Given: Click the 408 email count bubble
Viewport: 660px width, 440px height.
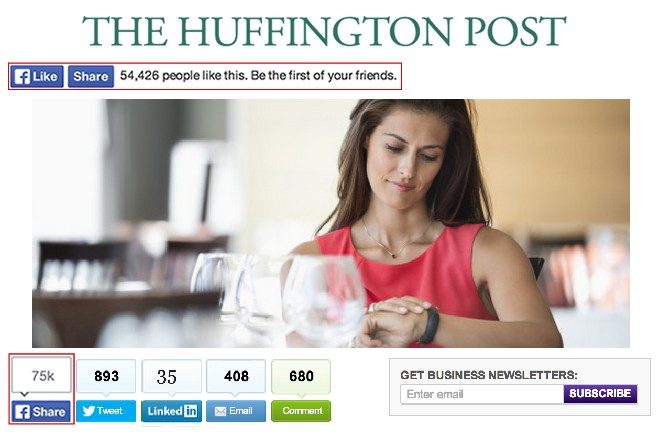Looking at the screenshot, I should coord(236,376).
